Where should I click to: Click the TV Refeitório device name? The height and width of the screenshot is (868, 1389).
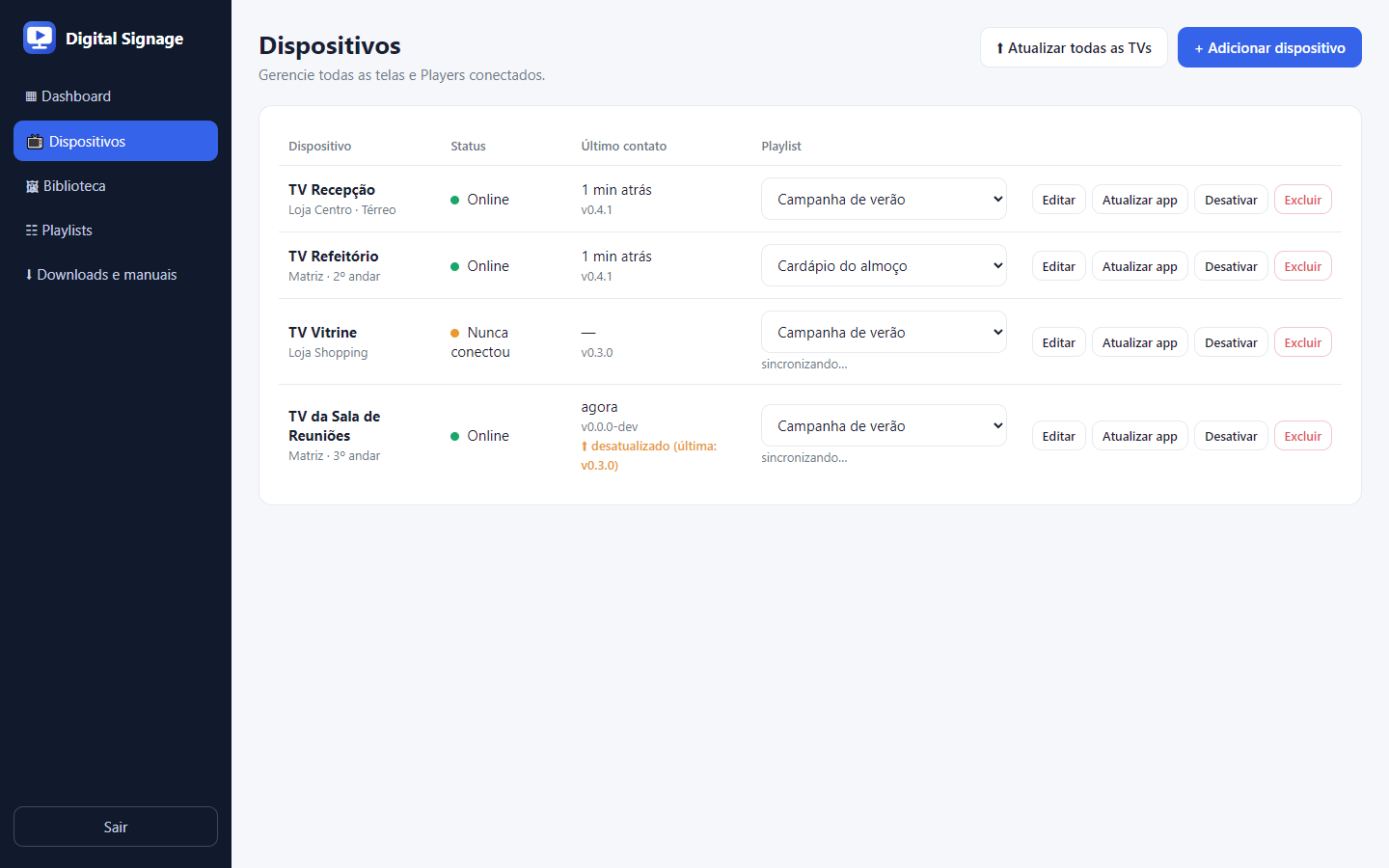(x=334, y=257)
